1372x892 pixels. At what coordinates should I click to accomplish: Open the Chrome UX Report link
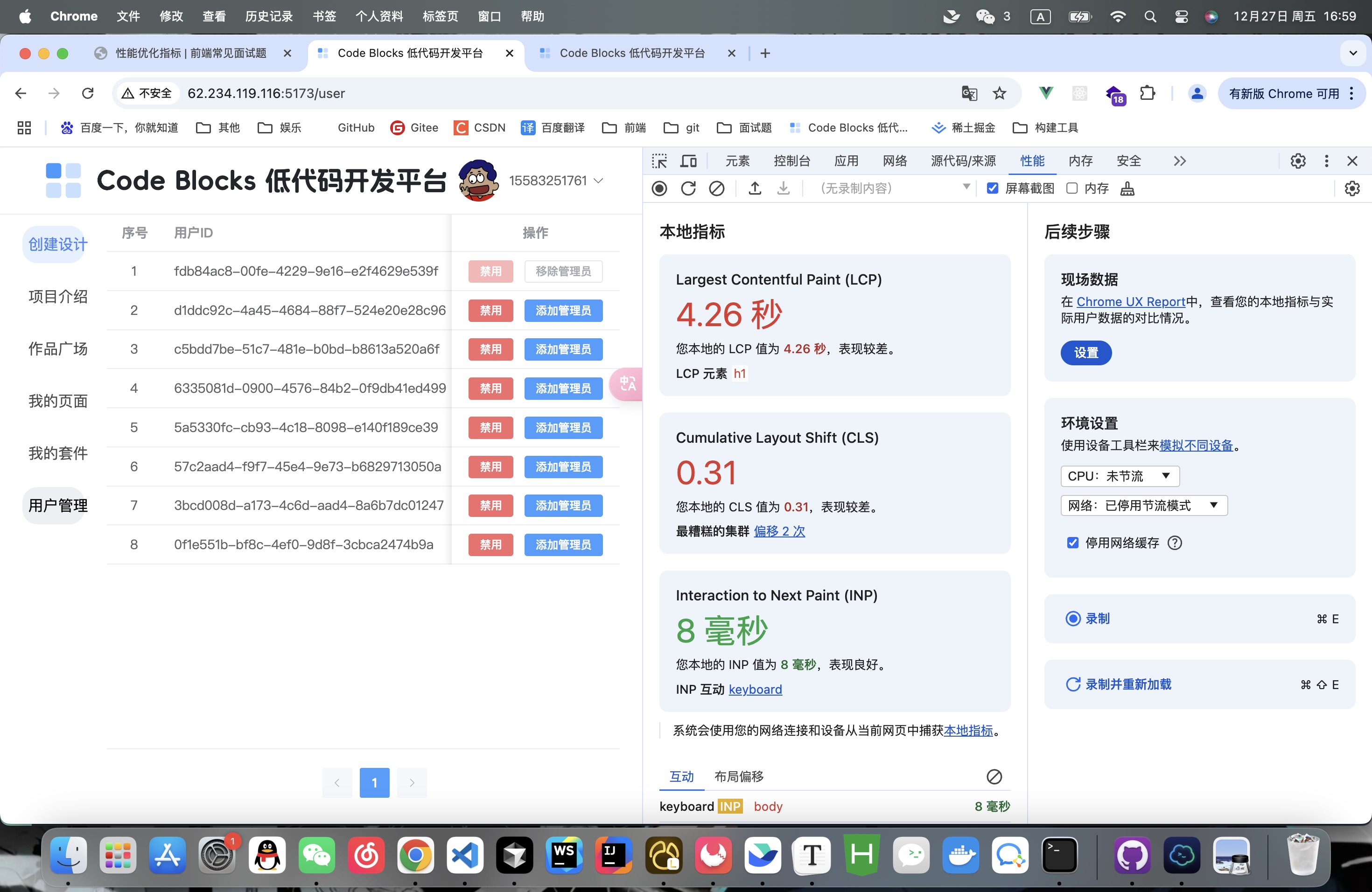(x=1130, y=301)
